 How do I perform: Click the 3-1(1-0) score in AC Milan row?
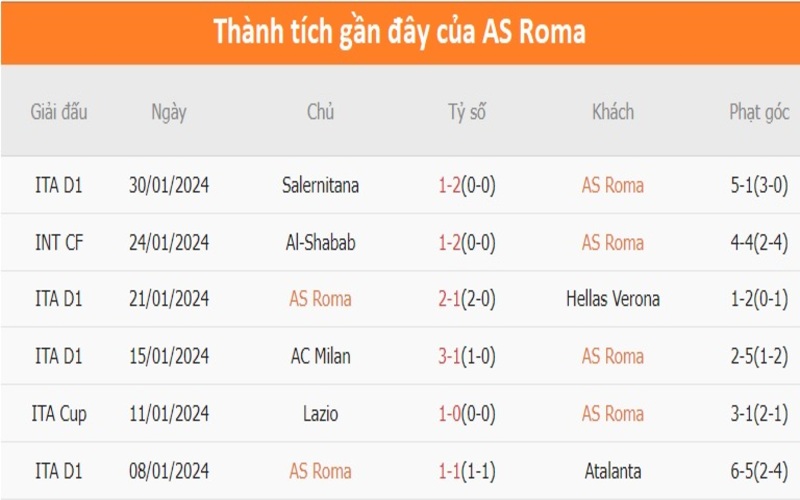point(466,356)
